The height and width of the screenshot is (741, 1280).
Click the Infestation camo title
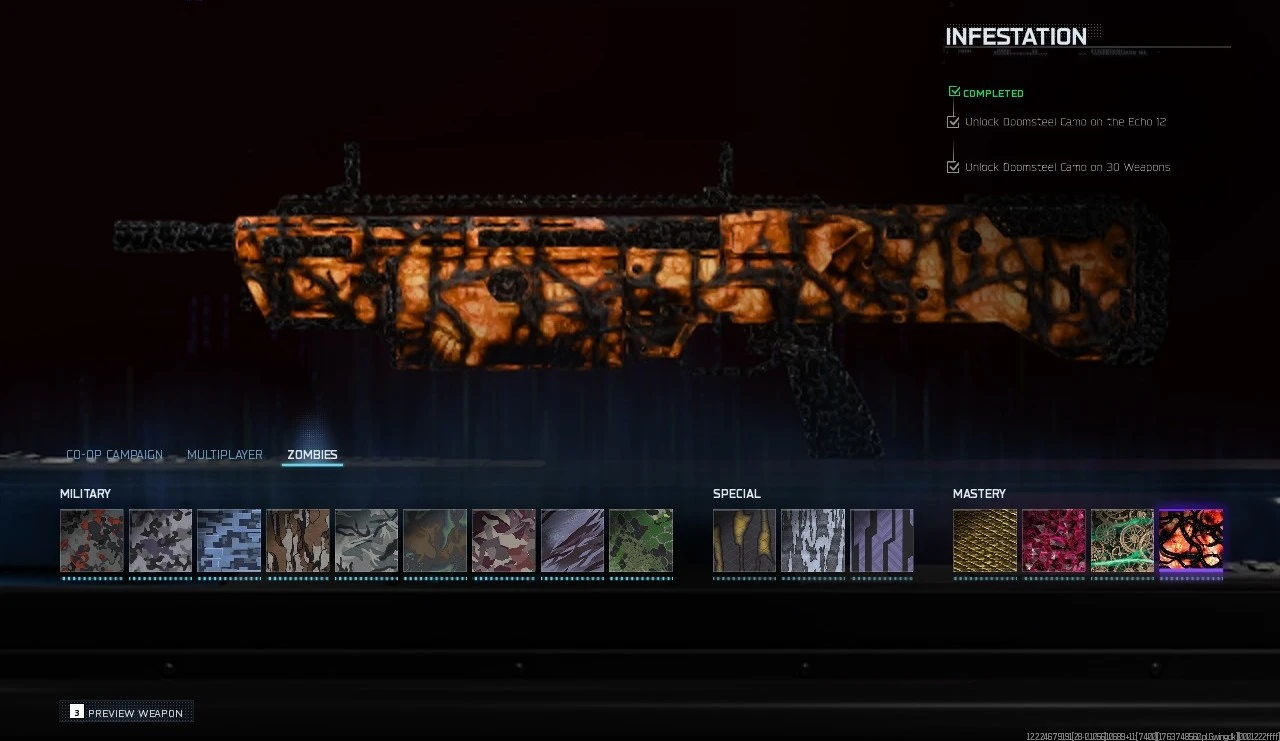click(x=1016, y=37)
